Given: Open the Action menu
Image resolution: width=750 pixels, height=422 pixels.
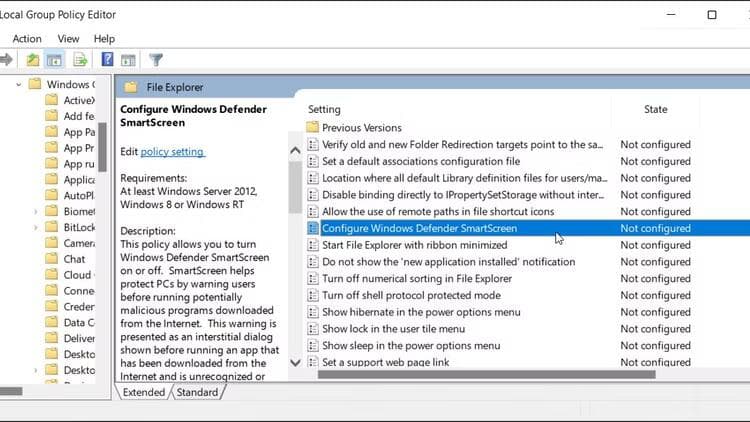Looking at the screenshot, I should click(27, 39).
